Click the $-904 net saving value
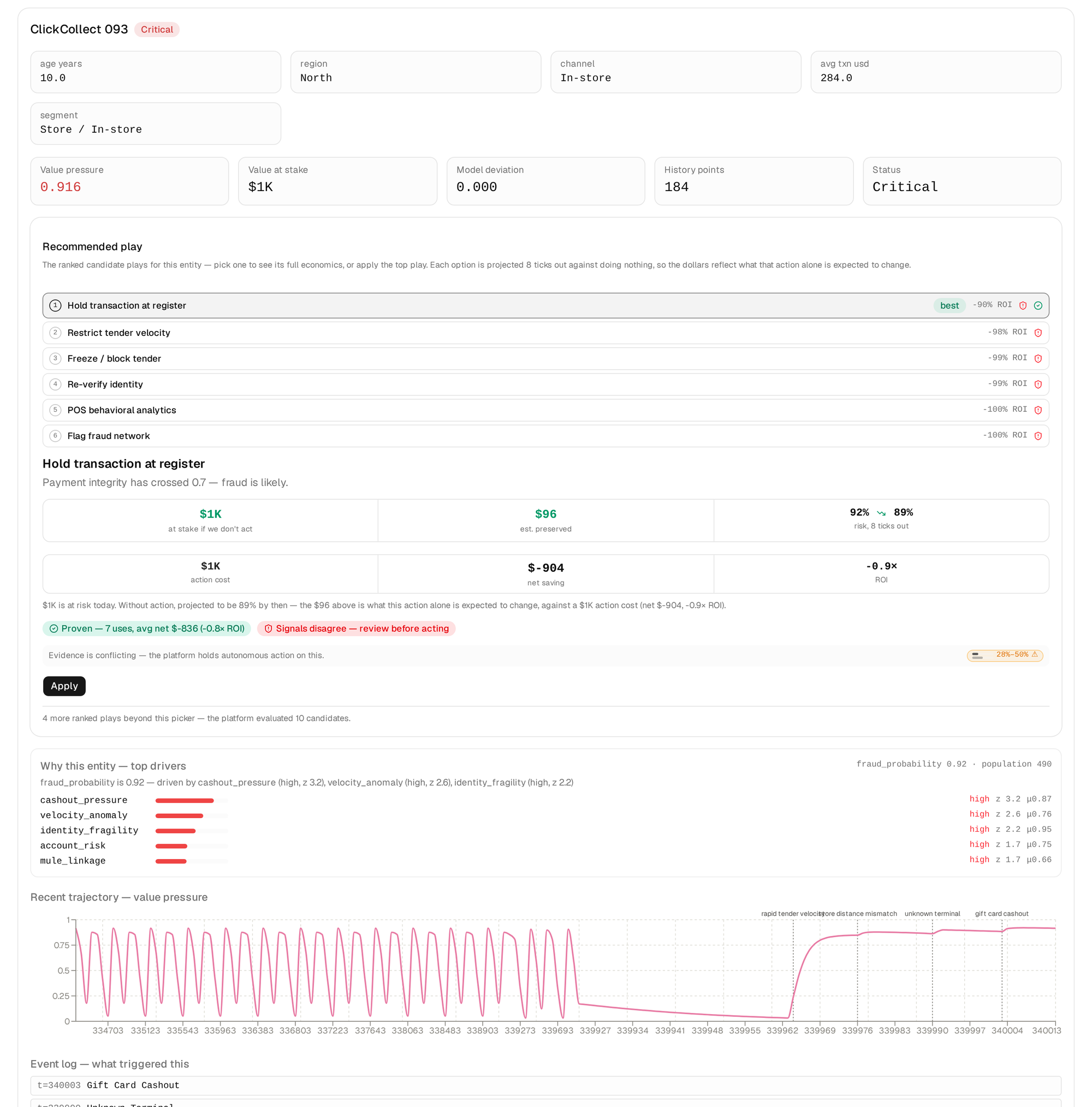The image size is (1092, 1107). (x=545, y=568)
